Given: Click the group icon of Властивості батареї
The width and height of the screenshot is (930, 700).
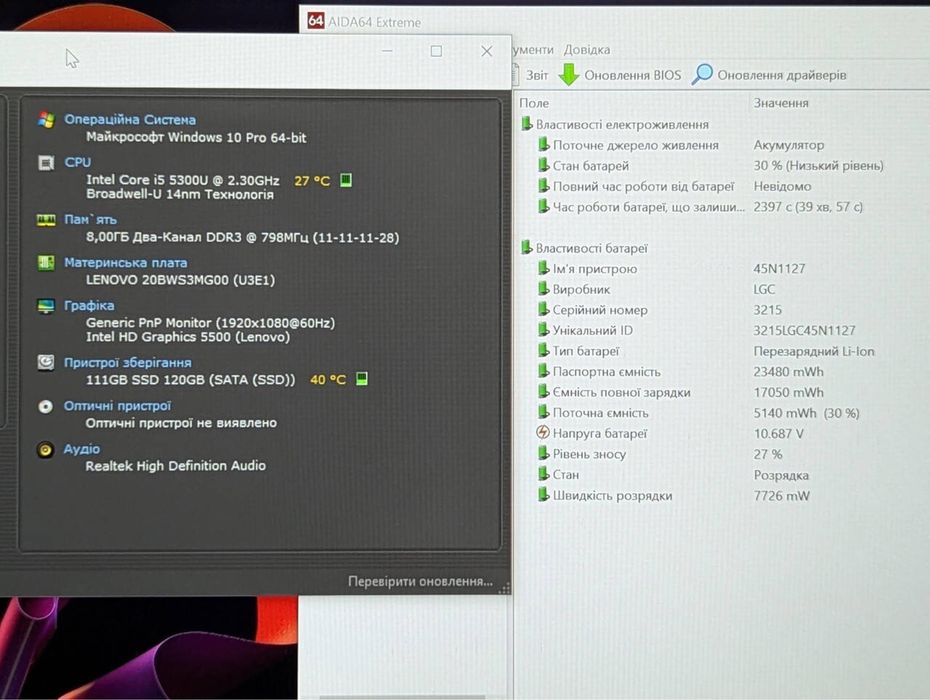Looking at the screenshot, I should 526,248.
